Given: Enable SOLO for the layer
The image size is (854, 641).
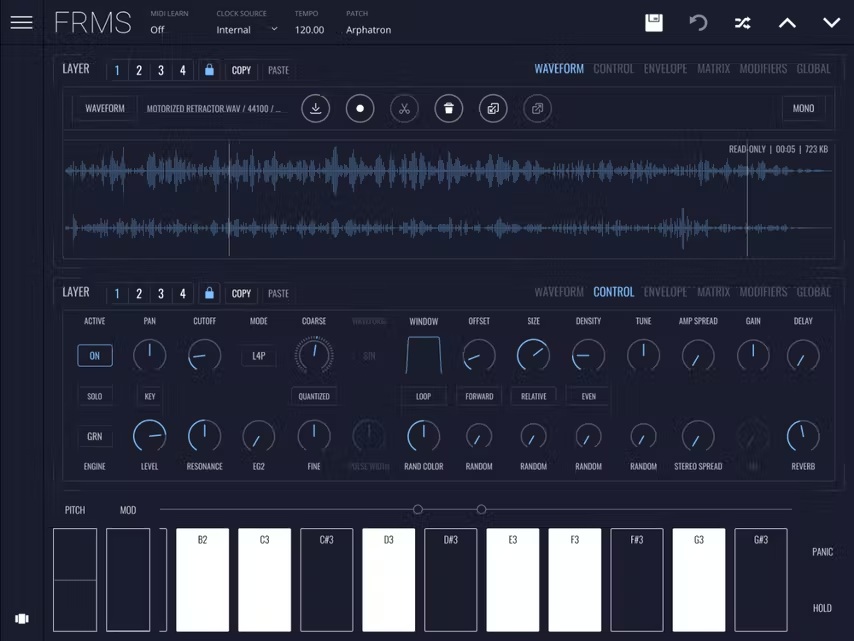Looking at the screenshot, I should [94, 396].
